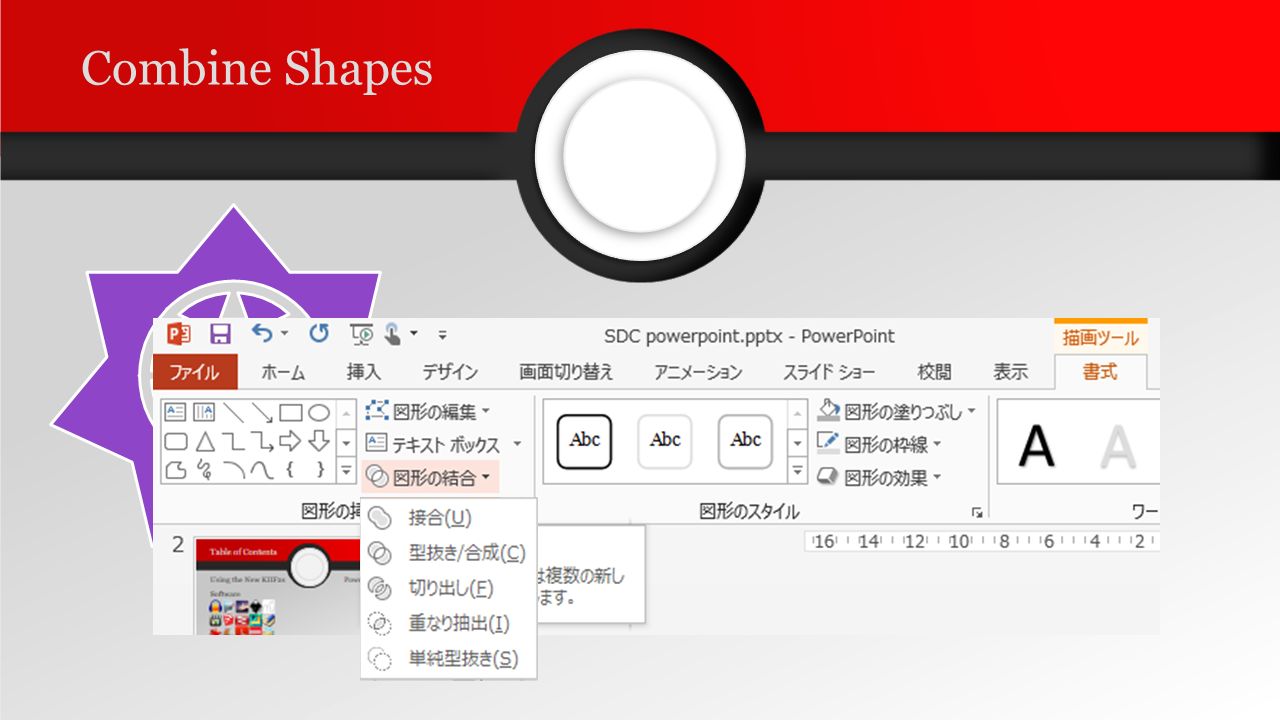Screen dimensions: 1280x720
Task: Apply the black A WordArt style
Action: point(1037,445)
